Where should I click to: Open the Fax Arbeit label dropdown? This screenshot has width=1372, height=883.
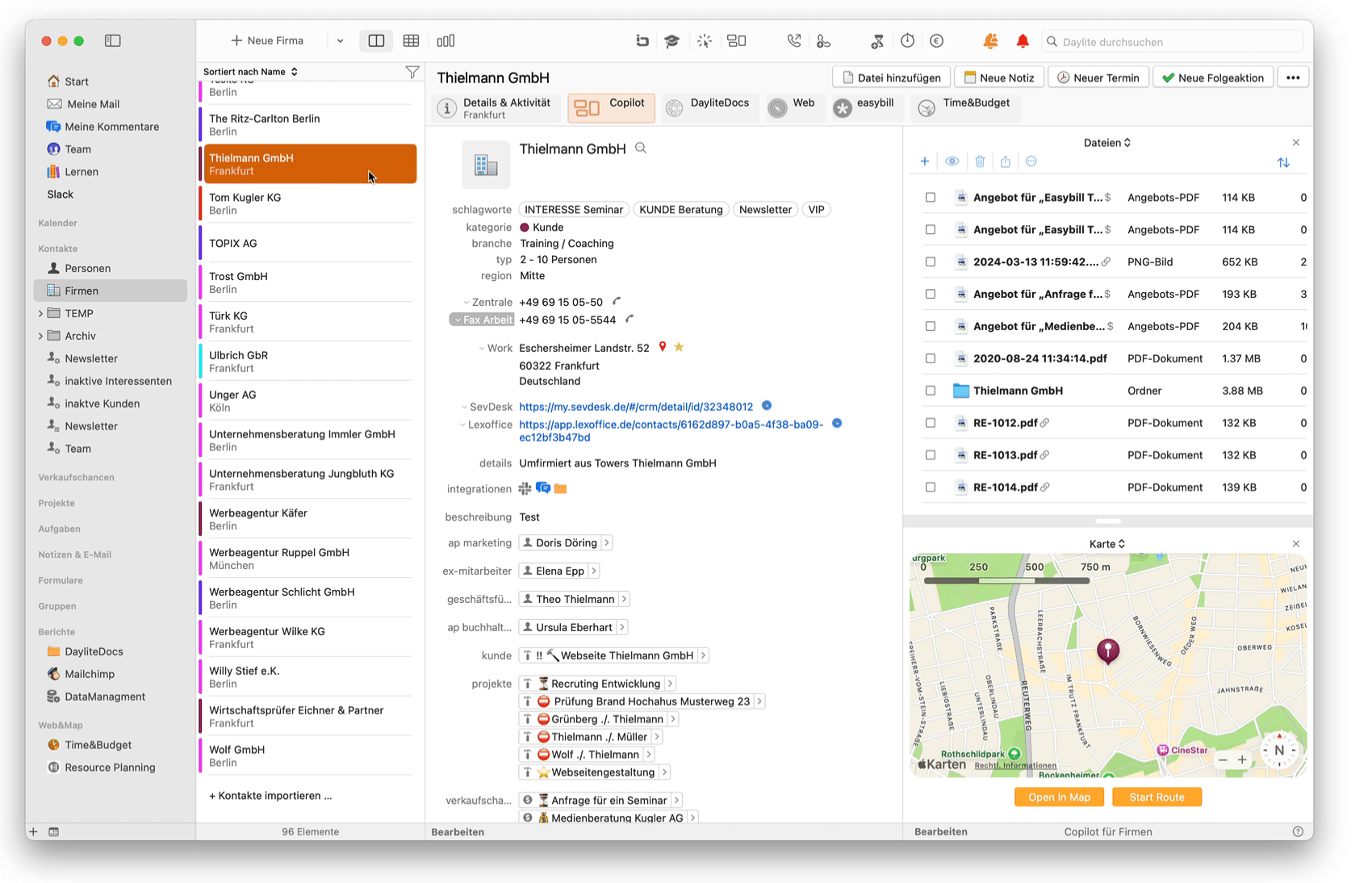tap(482, 320)
